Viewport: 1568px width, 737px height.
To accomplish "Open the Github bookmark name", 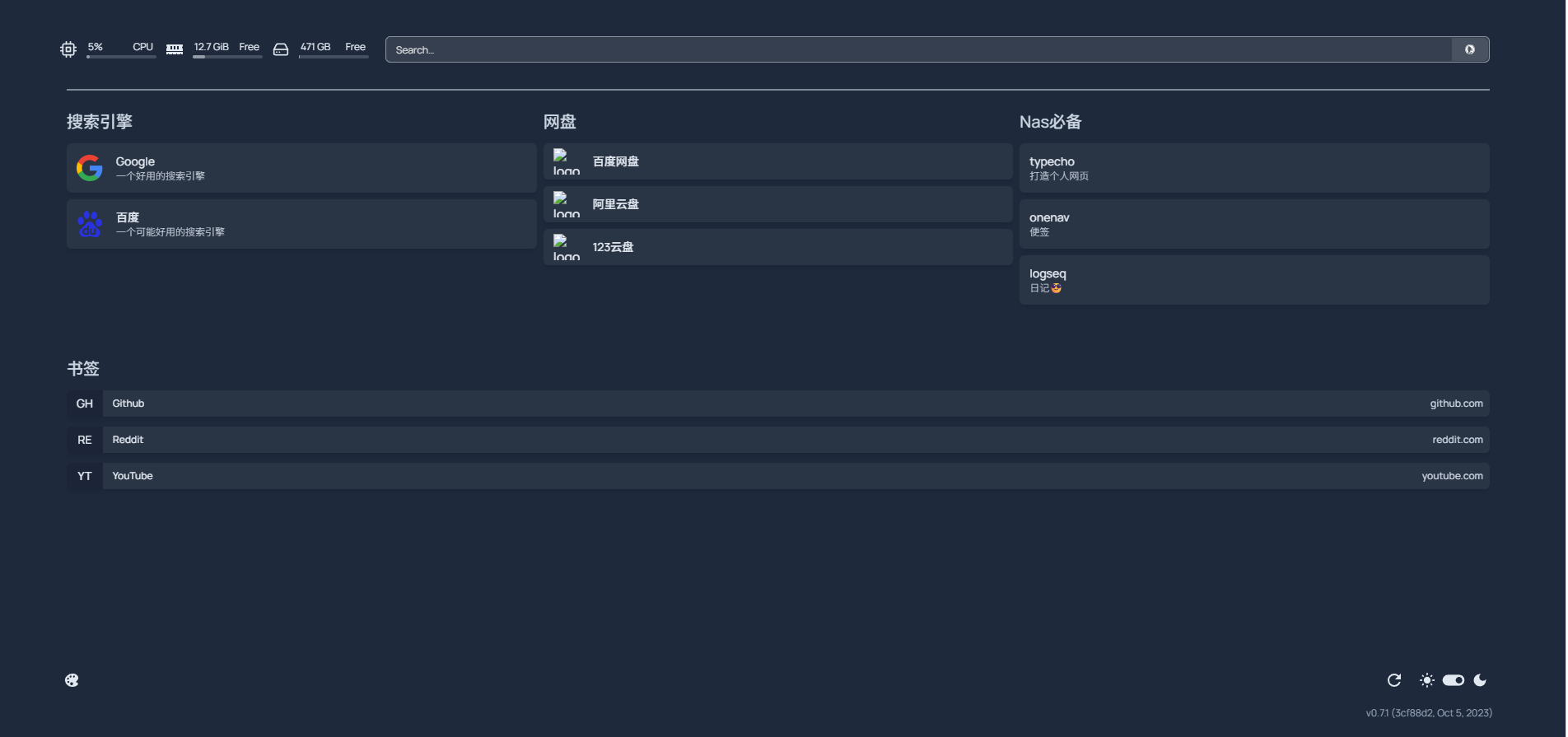I will [x=128, y=403].
